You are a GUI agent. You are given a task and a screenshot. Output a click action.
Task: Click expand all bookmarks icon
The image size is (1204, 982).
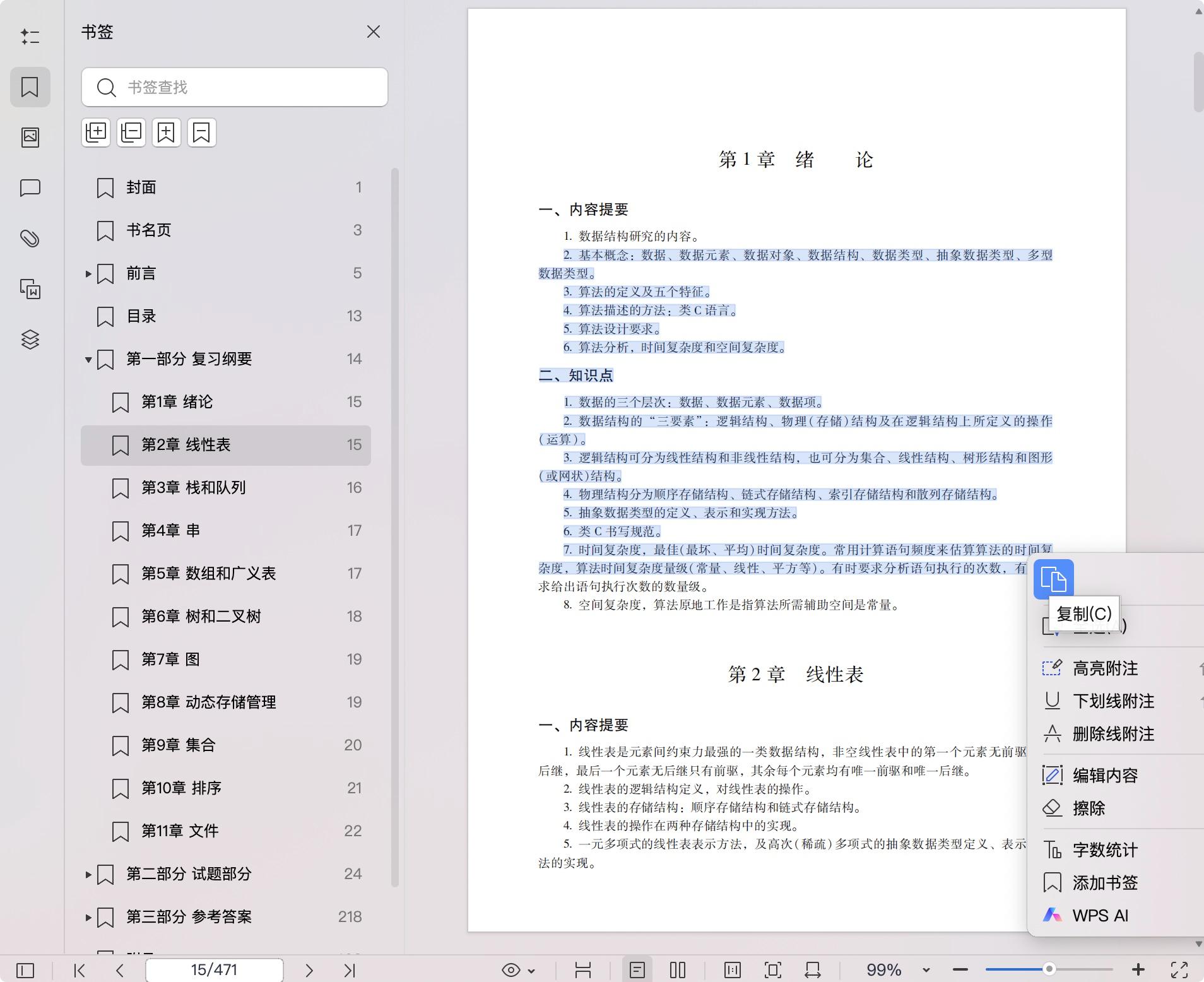[x=96, y=133]
